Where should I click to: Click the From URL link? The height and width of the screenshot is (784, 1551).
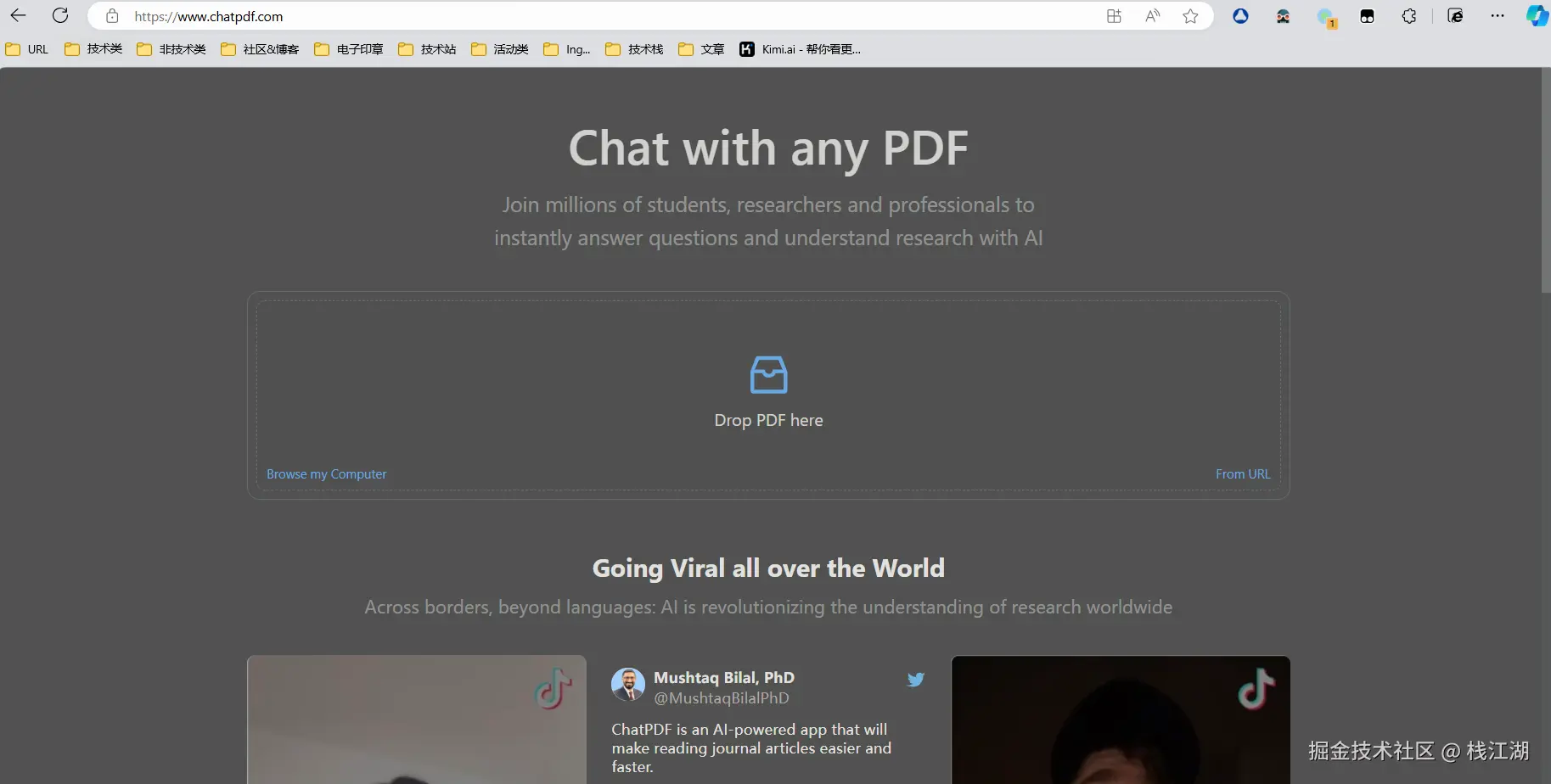pyautogui.click(x=1243, y=474)
